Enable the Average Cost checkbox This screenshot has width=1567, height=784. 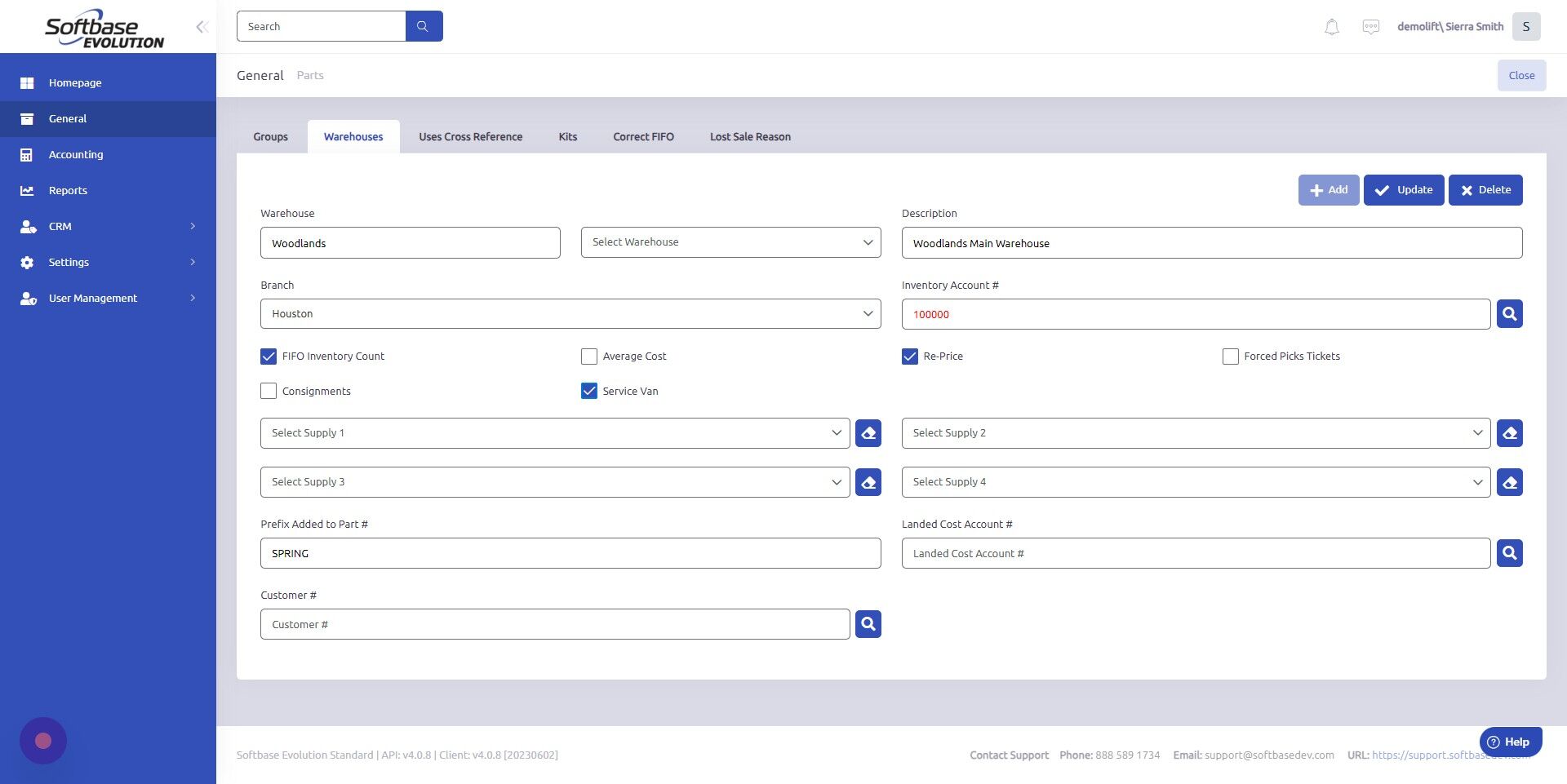pos(589,356)
